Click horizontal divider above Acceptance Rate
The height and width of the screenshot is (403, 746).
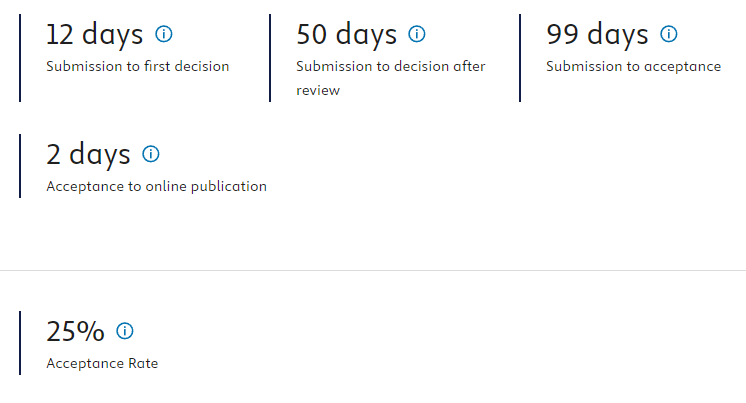click(x=373, y=270)
